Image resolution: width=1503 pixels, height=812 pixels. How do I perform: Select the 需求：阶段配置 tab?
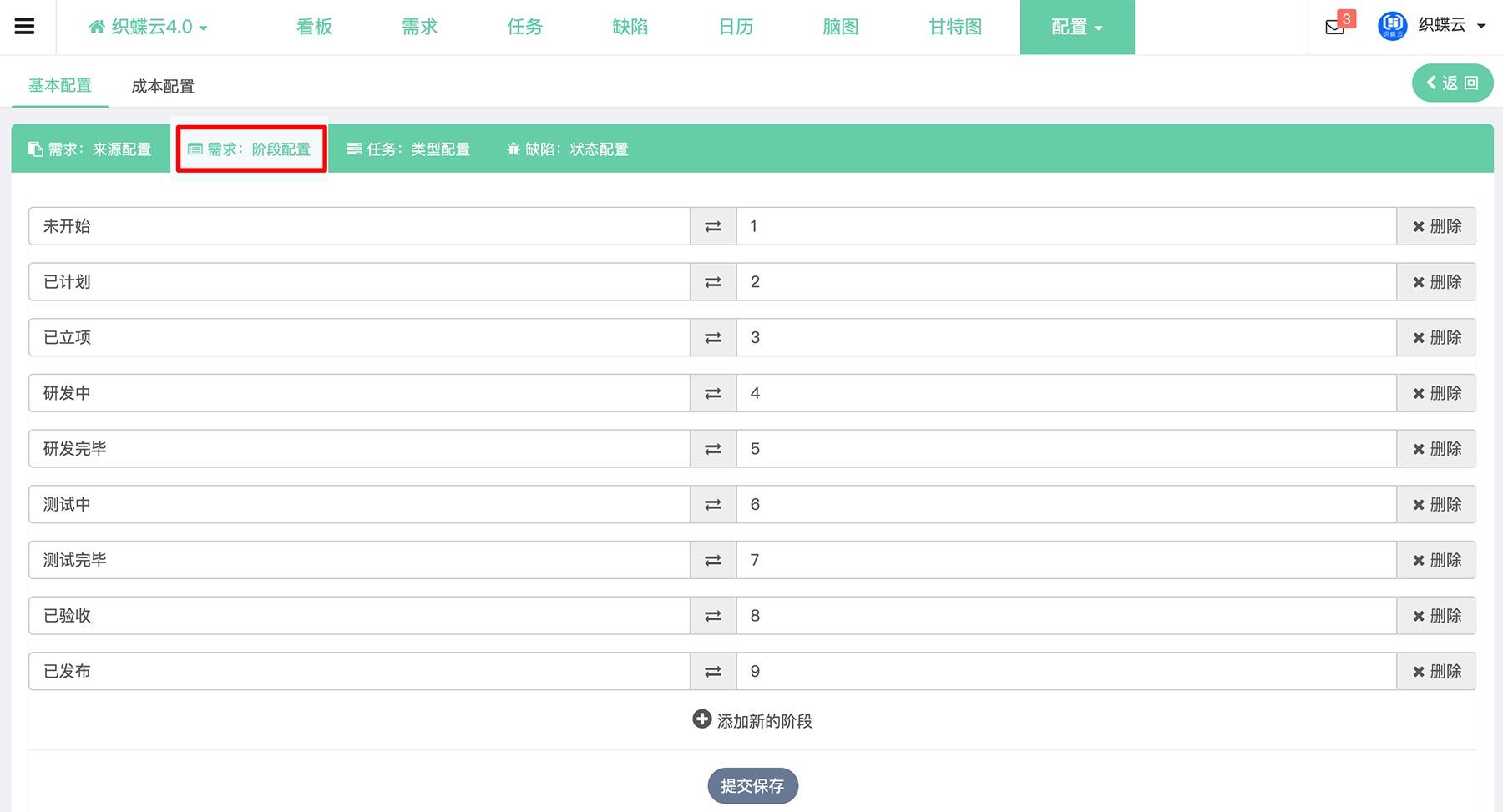(x=250, y=149)
